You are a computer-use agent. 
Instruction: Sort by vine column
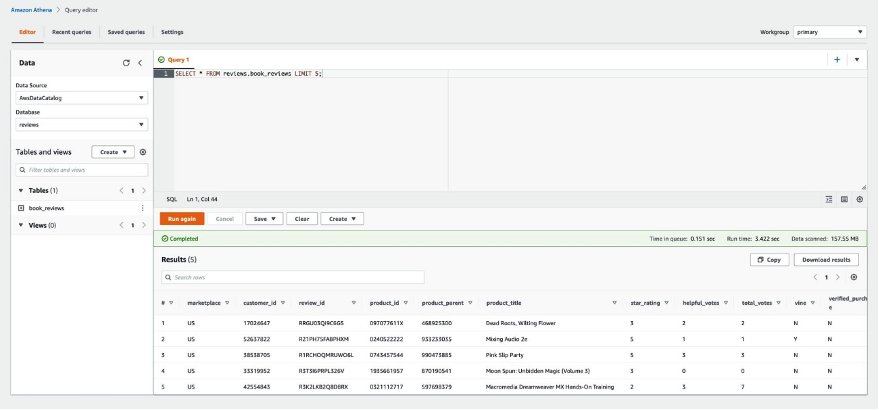(812, 303)
